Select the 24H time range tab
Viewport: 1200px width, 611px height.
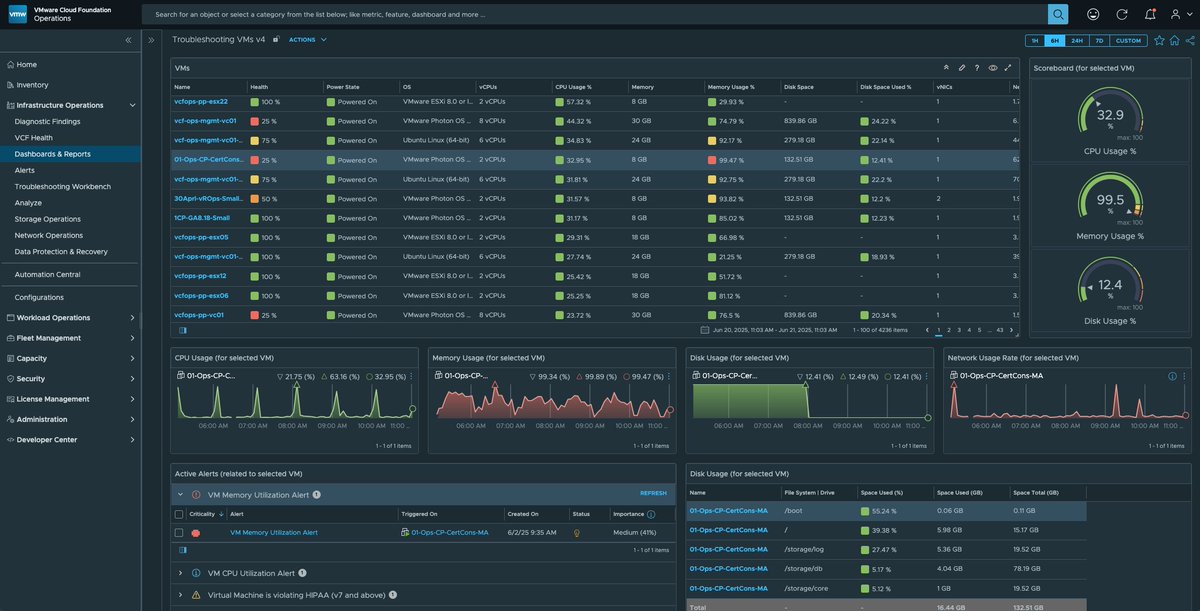[1077, 40]
